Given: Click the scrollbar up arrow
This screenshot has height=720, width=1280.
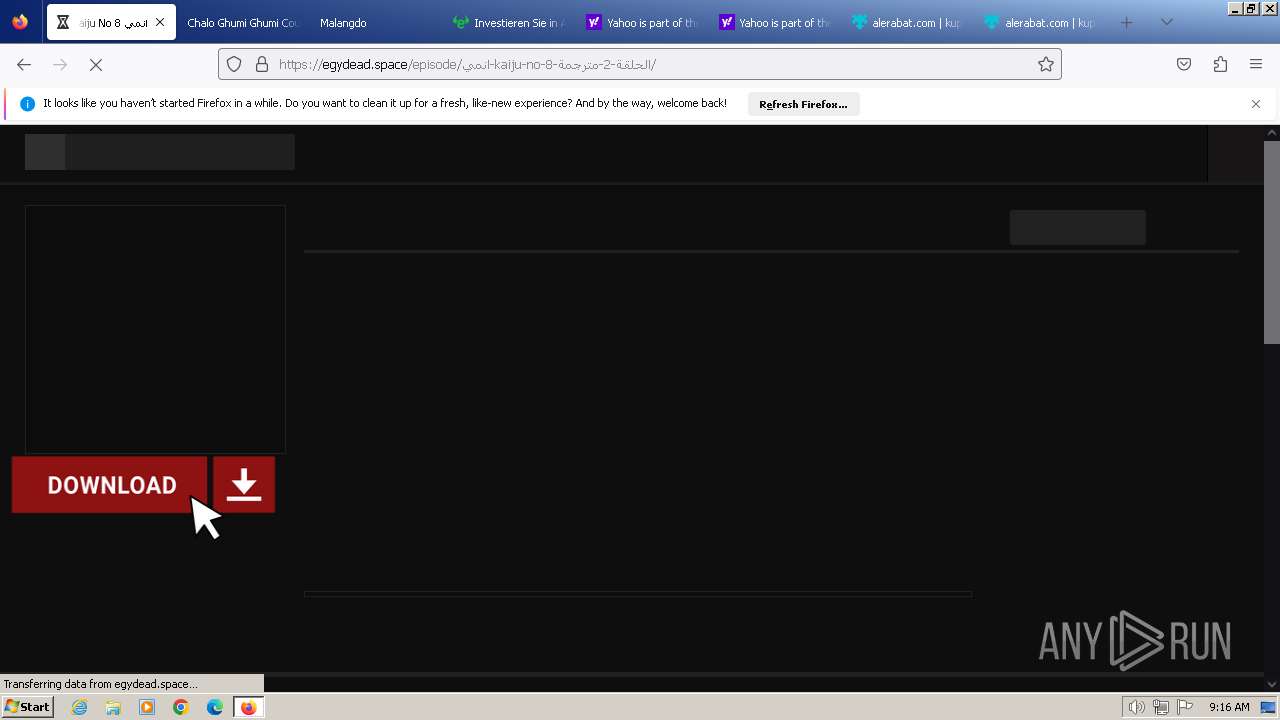Looking at the screenshot, I should pos(1272,132).
